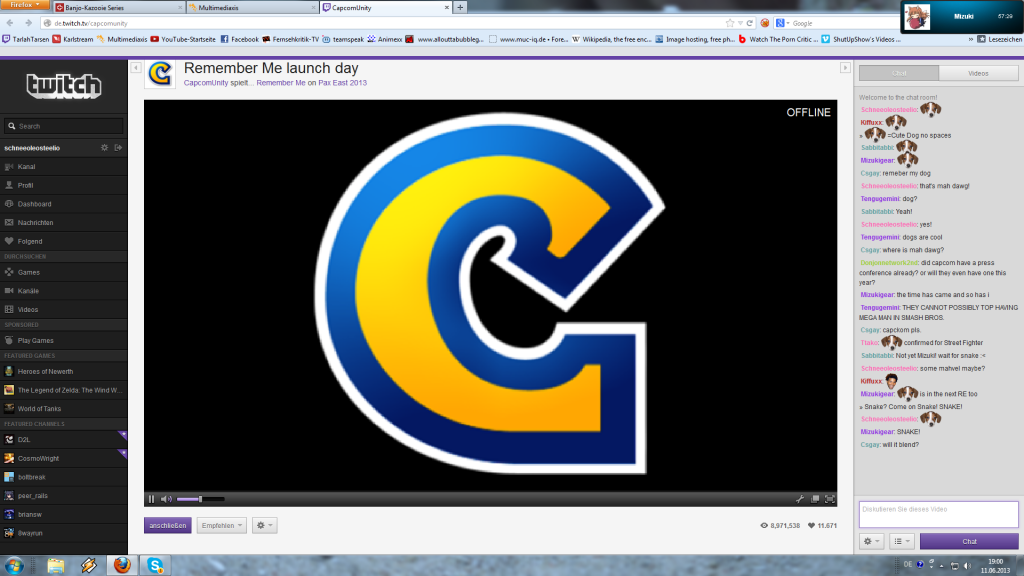Mute the player volume icon
The width and height of the screenshot is (1024, 576).
[167, 499]
